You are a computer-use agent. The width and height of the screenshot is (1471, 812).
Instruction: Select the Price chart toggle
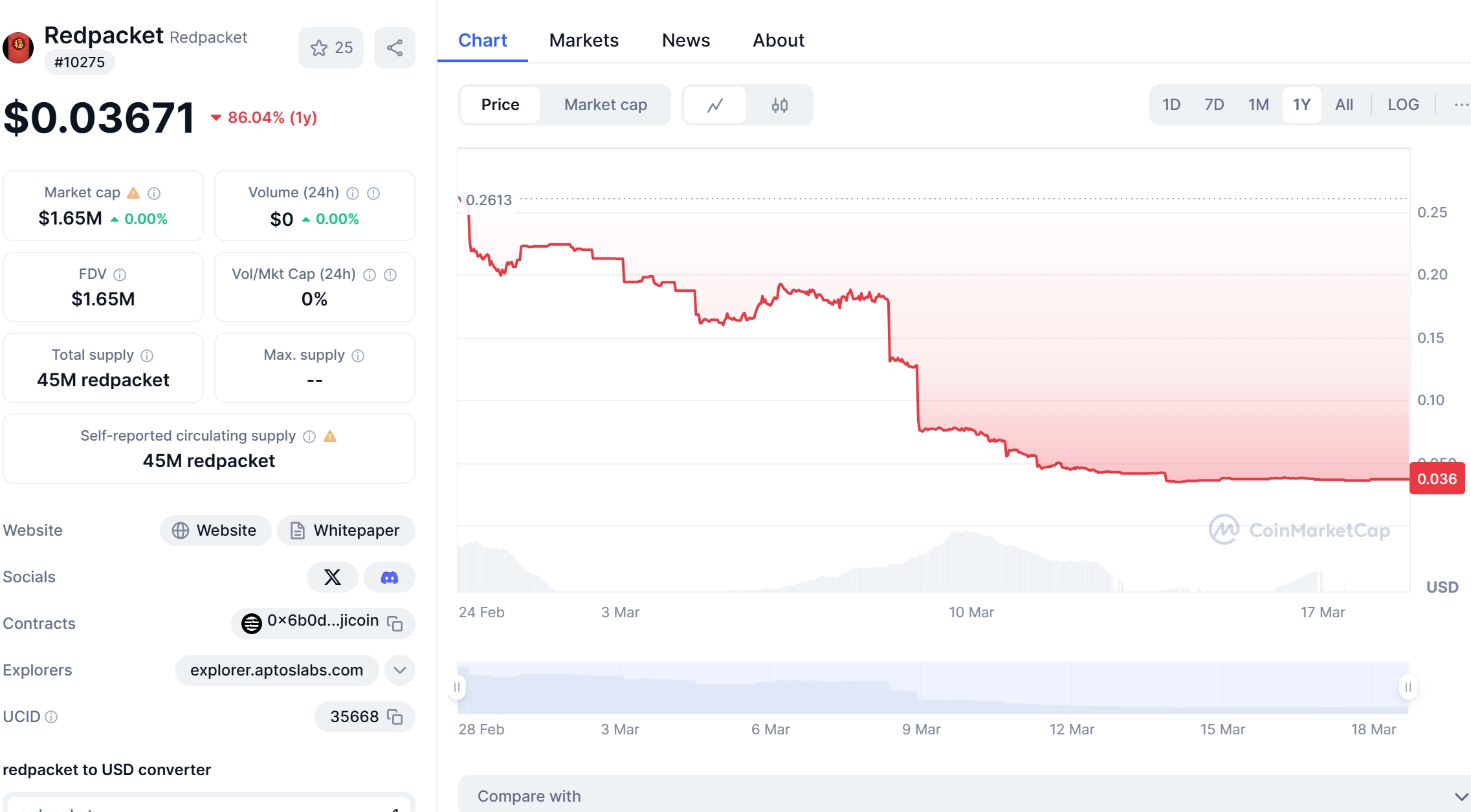[x=500, y=105]
